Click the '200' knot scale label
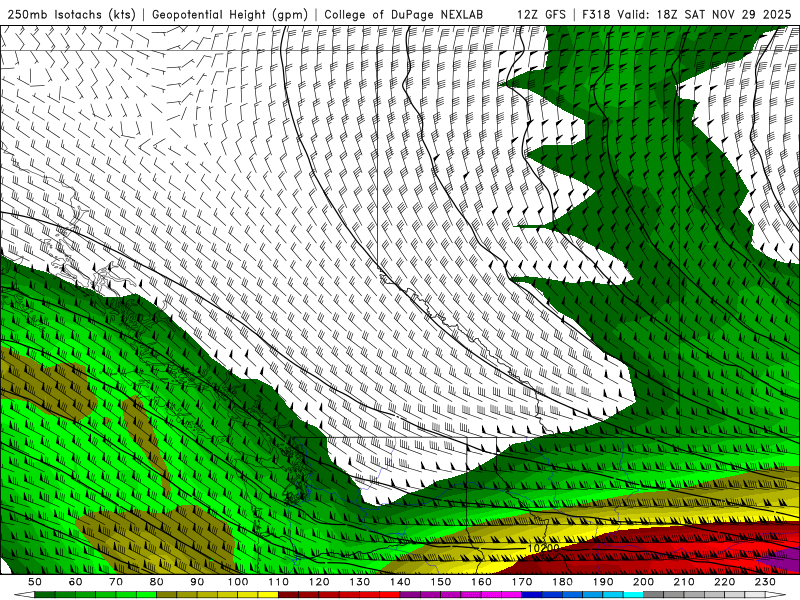800x600 pixels. click(643, 582)
